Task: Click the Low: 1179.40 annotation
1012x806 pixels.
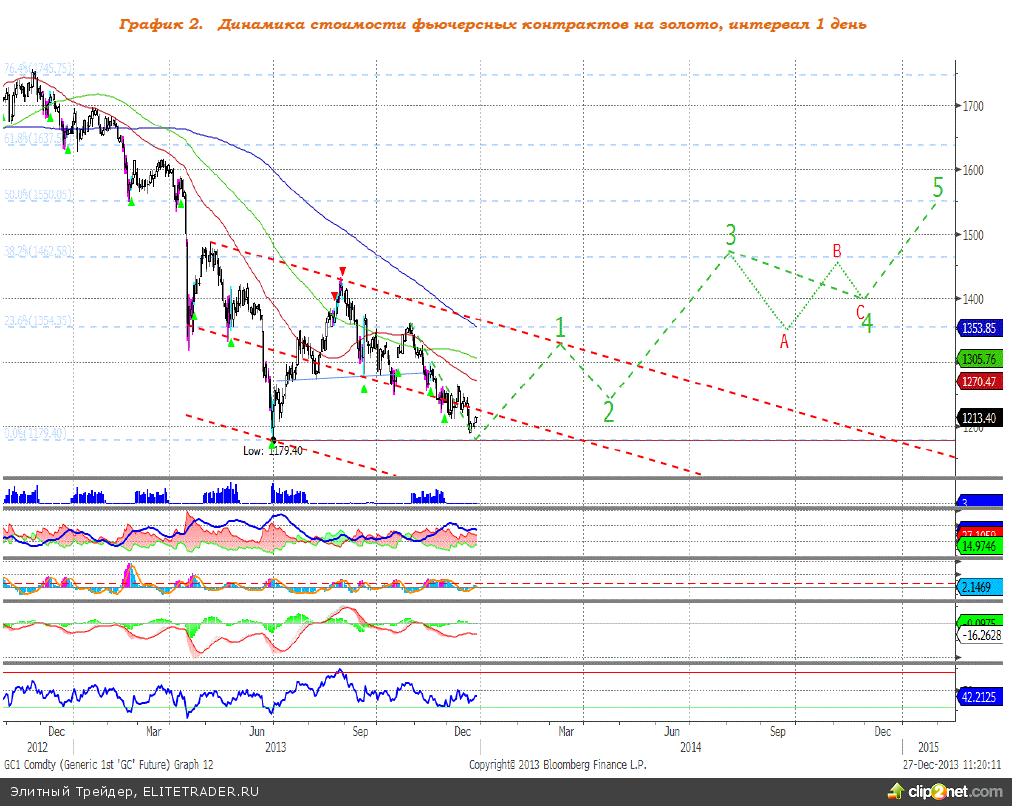Action: (x=274, y=451)
